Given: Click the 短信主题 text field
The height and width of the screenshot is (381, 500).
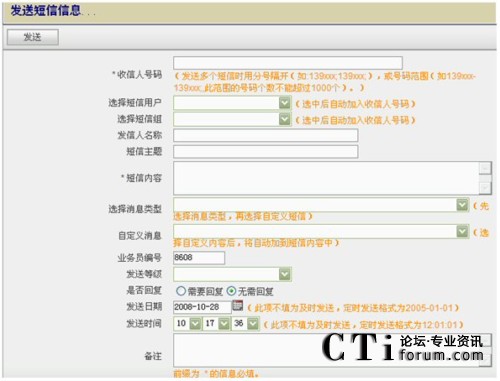Looking at the screenshot, I should pyautogui.click(x=266, y=152).
